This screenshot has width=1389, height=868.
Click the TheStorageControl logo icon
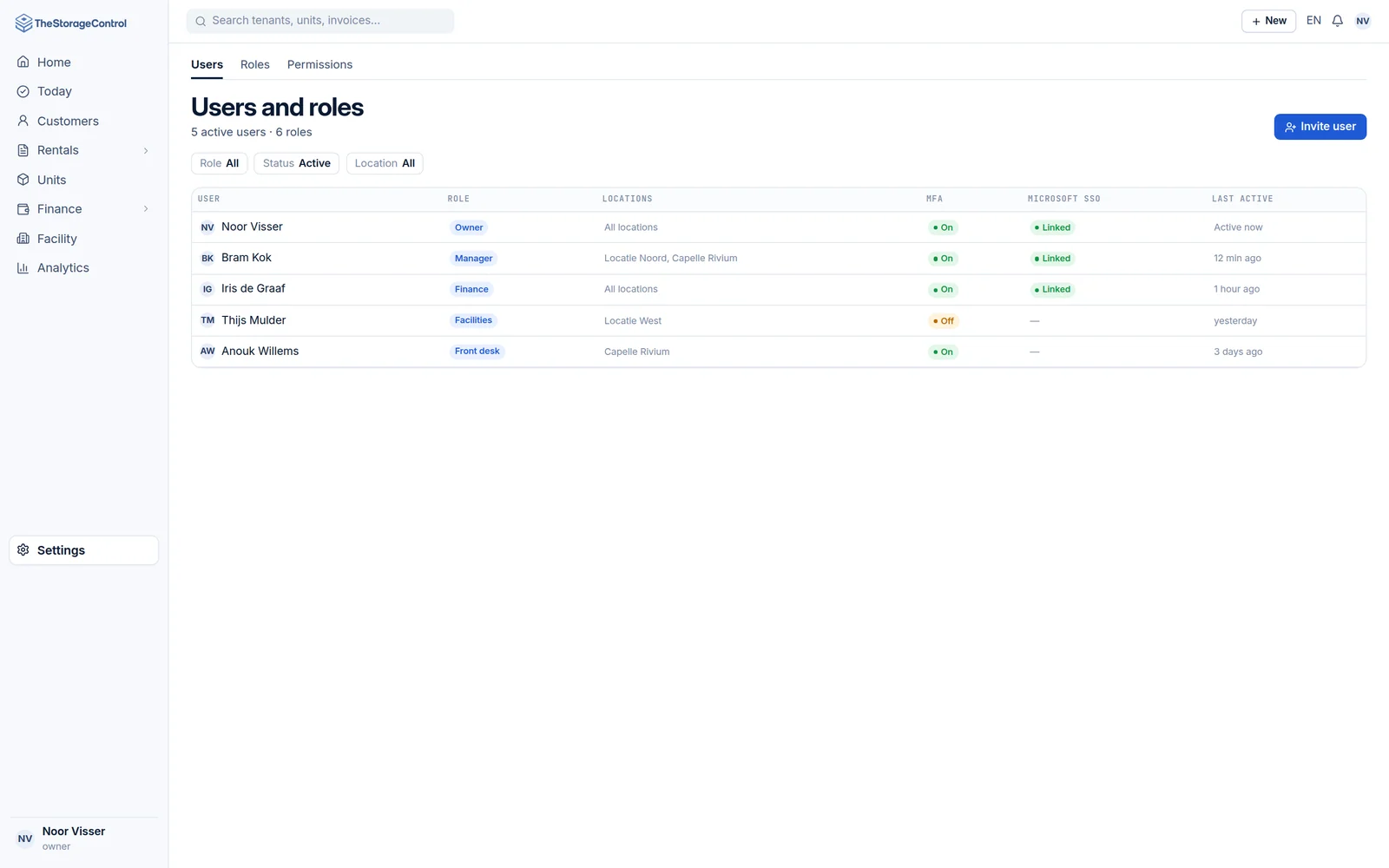[x=23, y=23]
